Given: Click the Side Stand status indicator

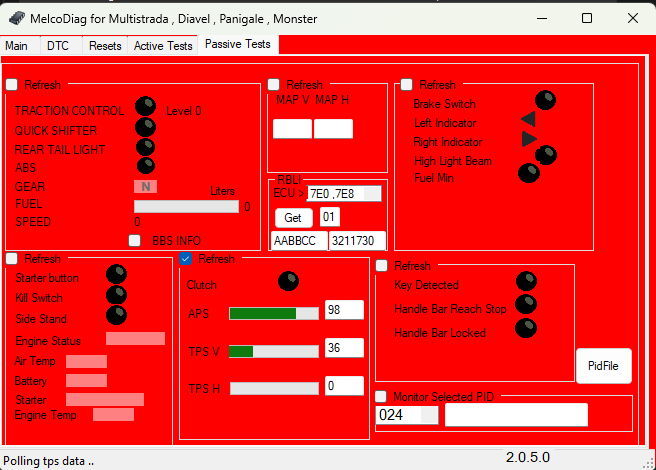Looking at the screenshot, I should coord(116,315).
